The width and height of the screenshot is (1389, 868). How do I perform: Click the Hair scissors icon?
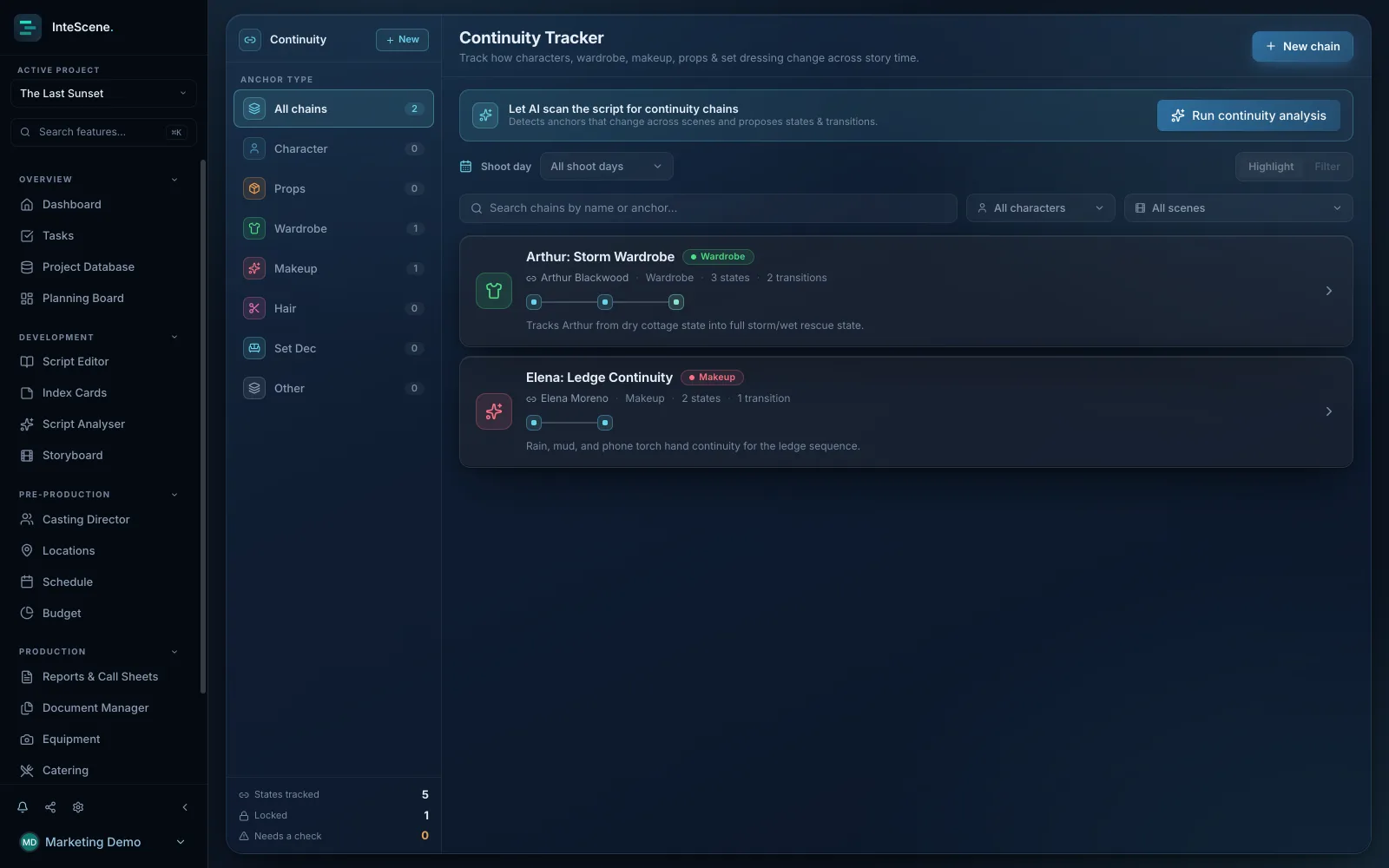click(x=254, y=308)
